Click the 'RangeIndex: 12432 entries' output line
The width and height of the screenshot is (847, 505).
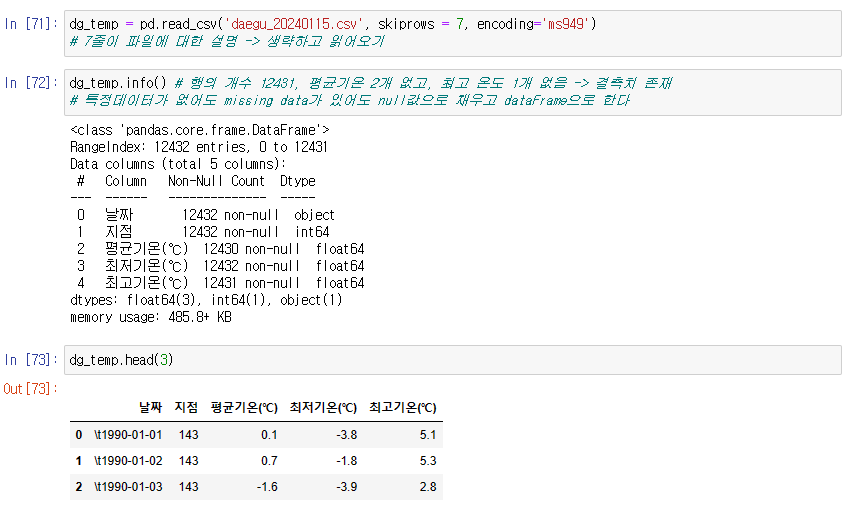(199, 147)
